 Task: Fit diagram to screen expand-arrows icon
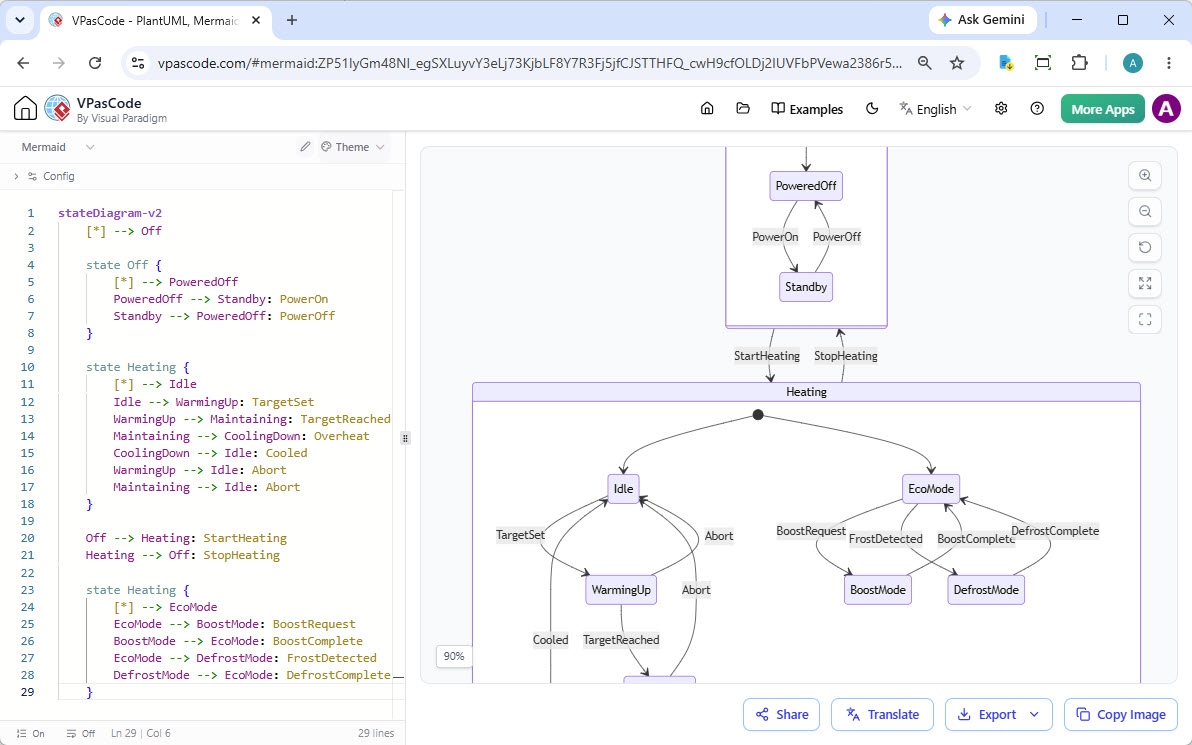pos(1145,284)
